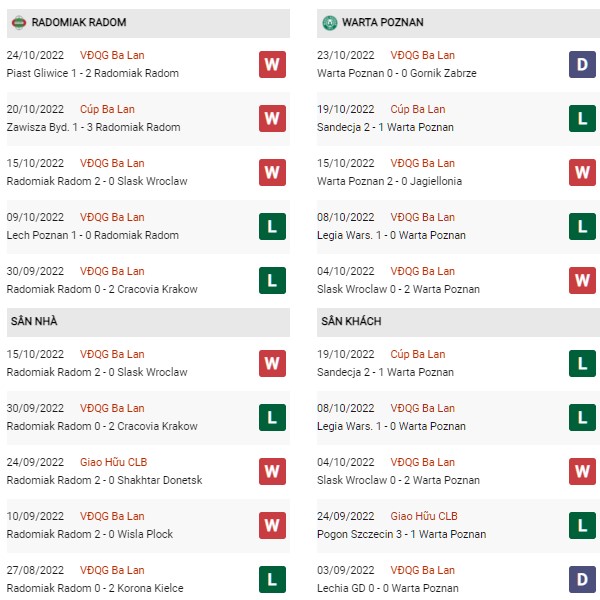Click D badge for Gornik Zabrze match
Image resolution: width=600 pixels, height=600 pixels.
coord(583,64)
